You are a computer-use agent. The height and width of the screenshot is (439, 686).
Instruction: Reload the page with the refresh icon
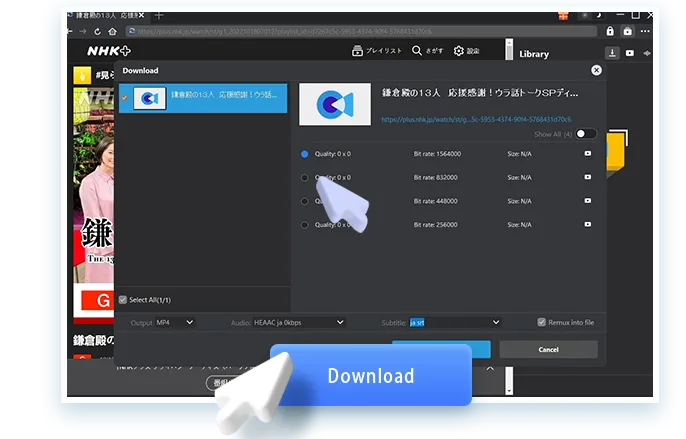click(x=98, y=32)
